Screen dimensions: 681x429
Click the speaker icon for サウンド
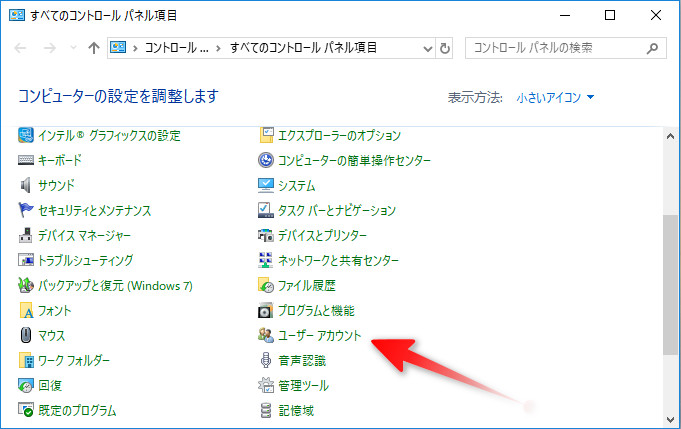(x=26, y=185)
